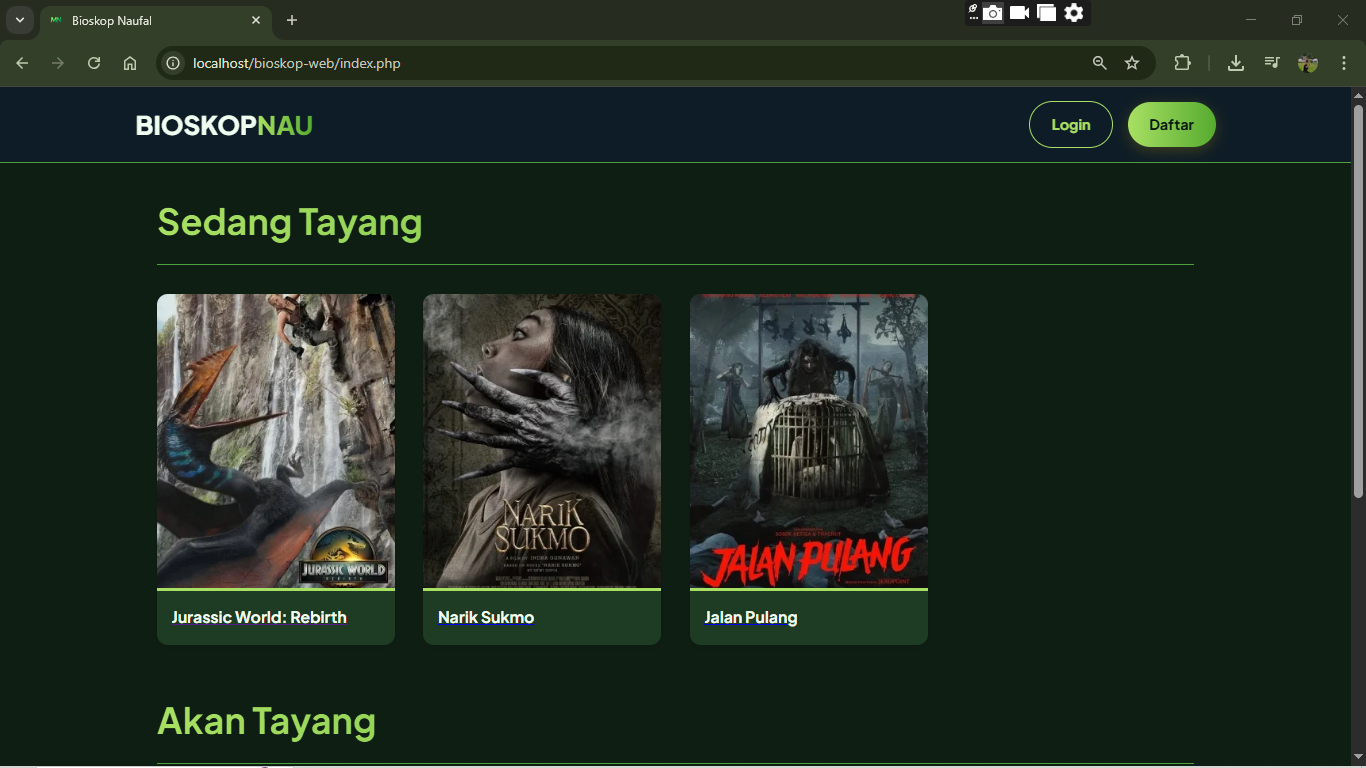
Task: Open the browser profile avatar menu
Action: click(x=1308, y=62)
